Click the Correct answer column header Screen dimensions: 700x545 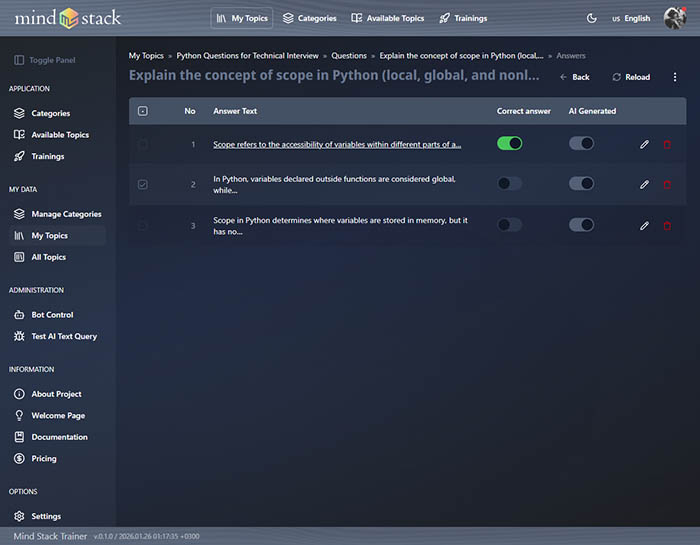click(x=524, y=111)
